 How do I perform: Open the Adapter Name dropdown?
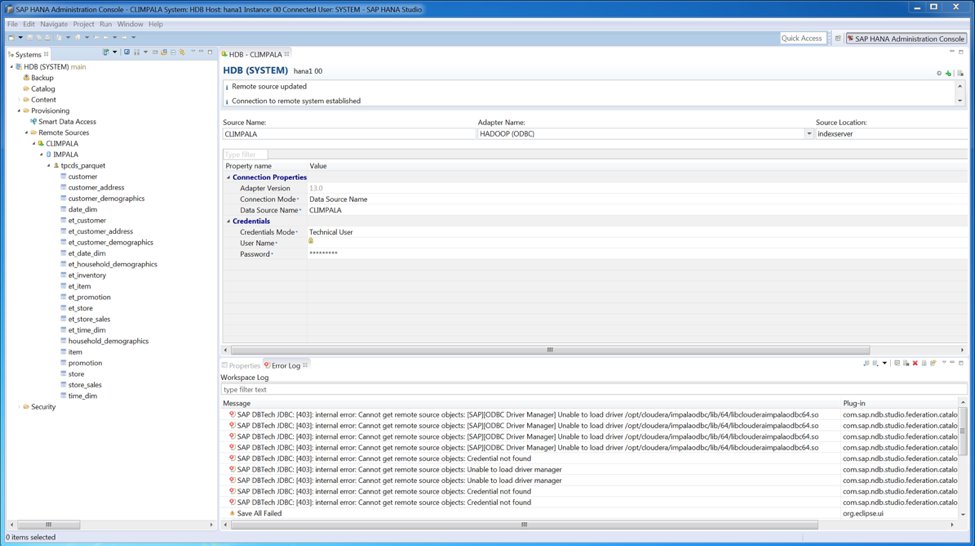(808, 134)
